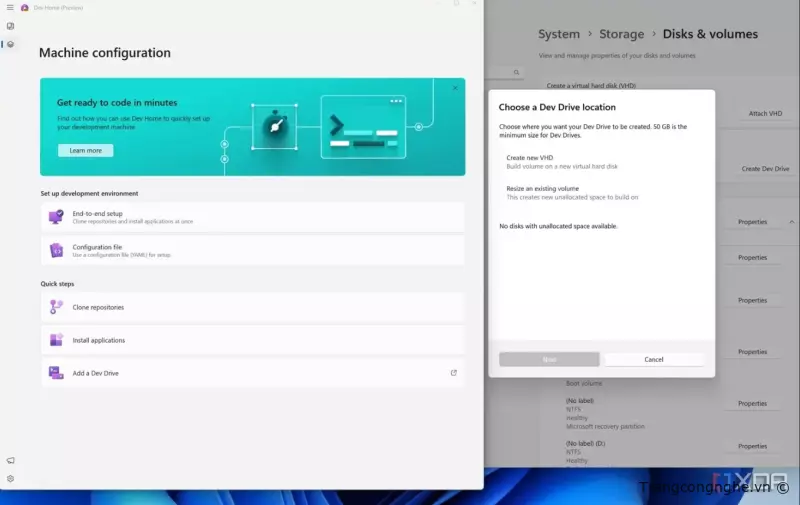Click Install applications quick step
This screenshot has width=800, height=505.
click(251, 340)
